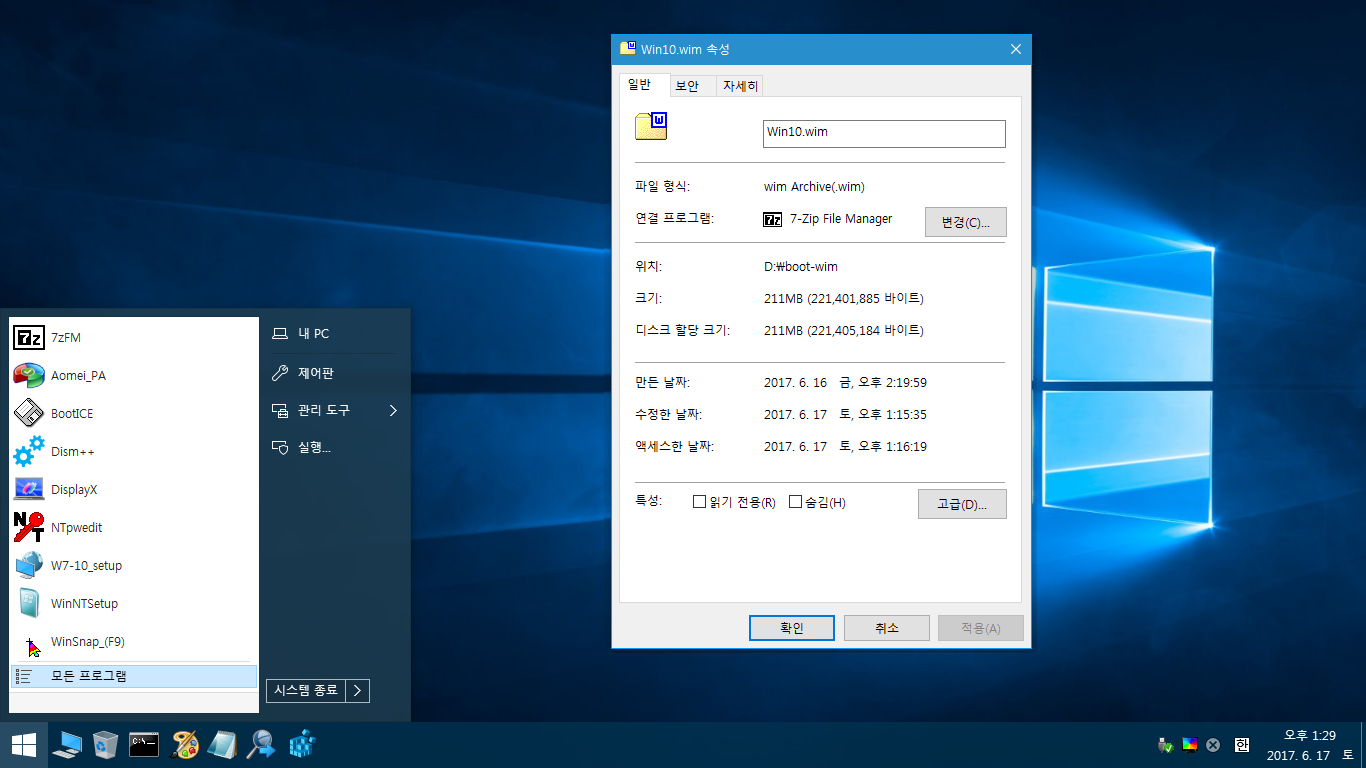This screenshot has height=768, width=1366.
Task: Open the paint palette taskbar icon
Action: (185, 745)
